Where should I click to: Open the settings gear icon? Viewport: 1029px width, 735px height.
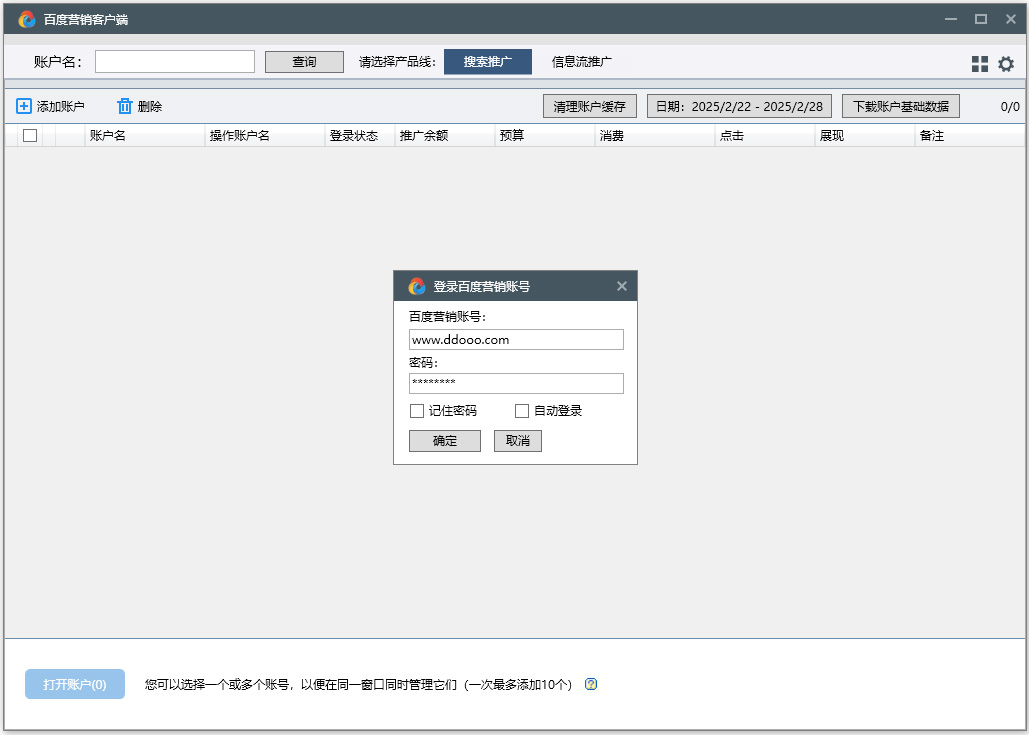point(1007,63)
